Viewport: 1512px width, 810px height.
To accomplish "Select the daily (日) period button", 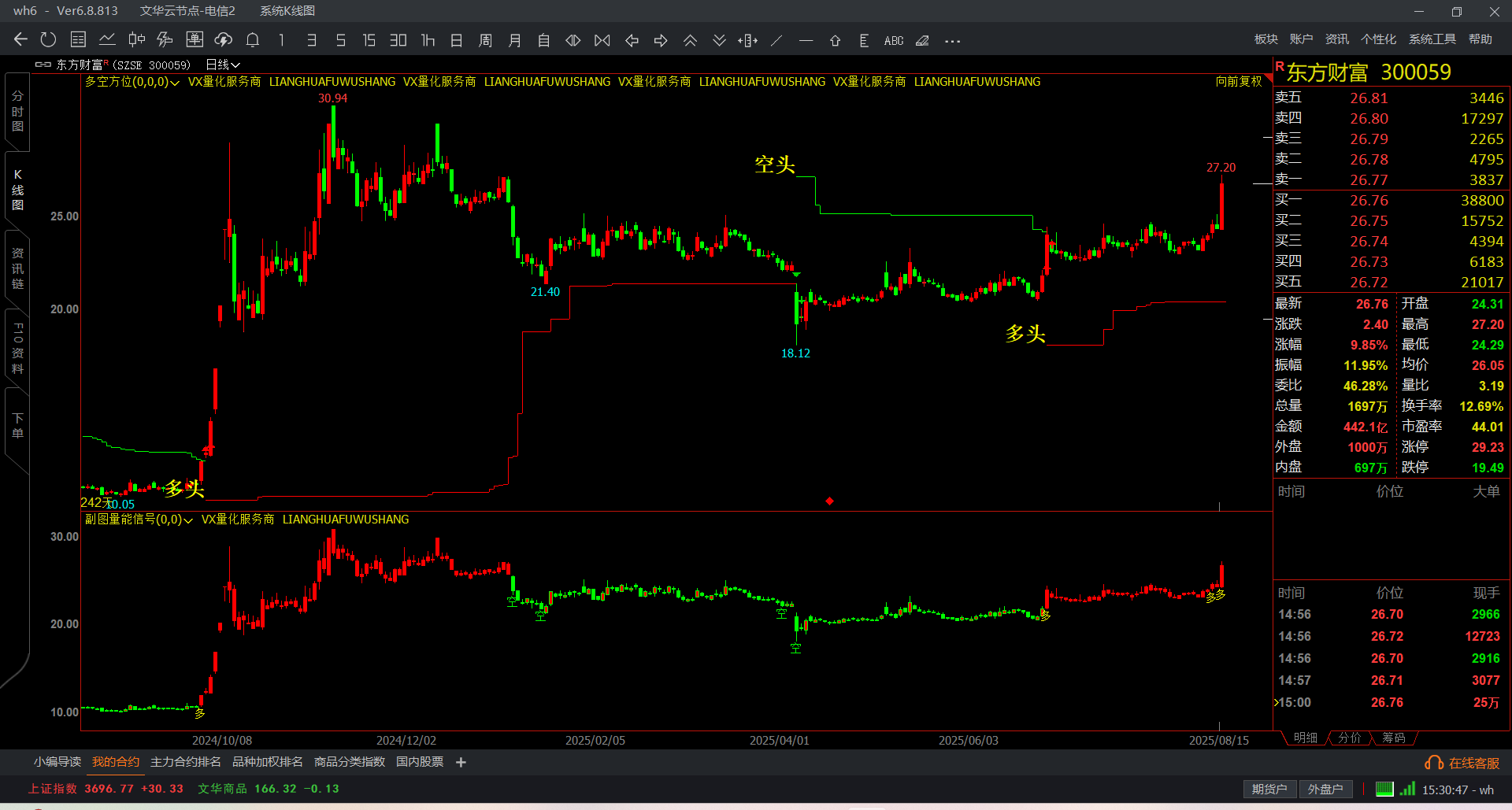I will tap(456, 40).
